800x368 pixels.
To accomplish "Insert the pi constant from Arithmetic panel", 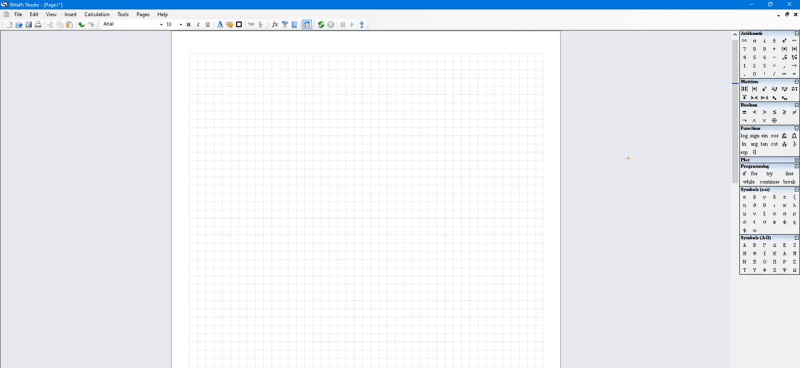I will (x=754, y=41).
